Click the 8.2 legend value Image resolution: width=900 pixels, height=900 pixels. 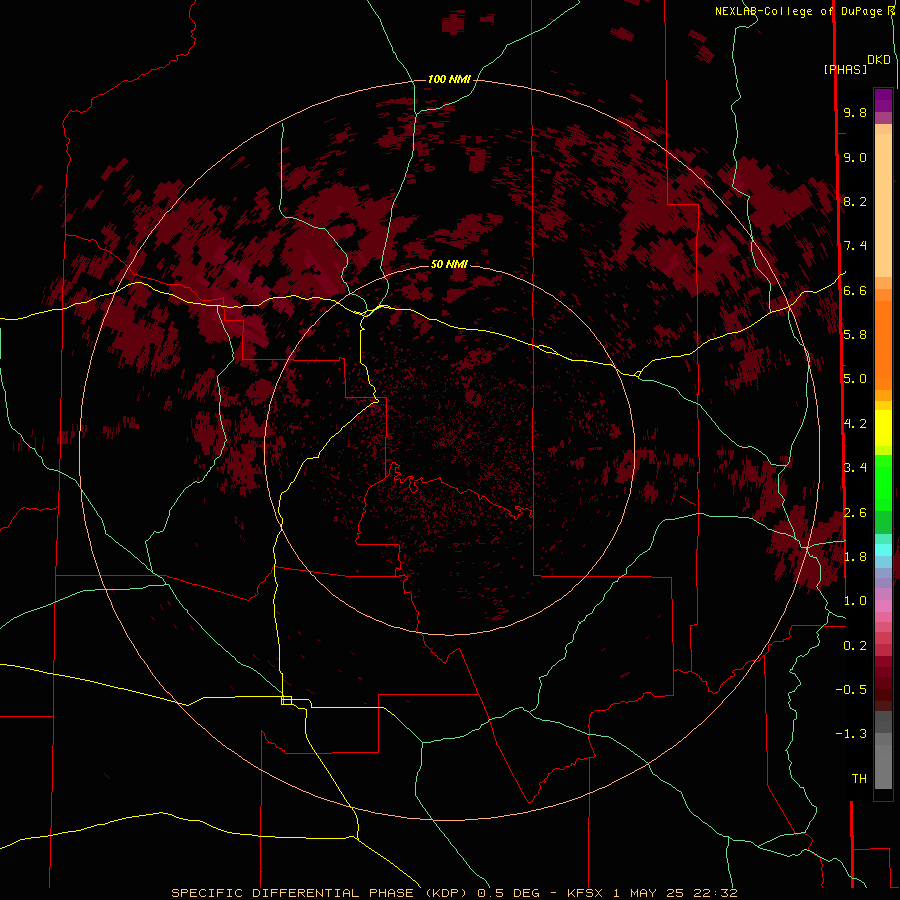click(x=855, y=201)
